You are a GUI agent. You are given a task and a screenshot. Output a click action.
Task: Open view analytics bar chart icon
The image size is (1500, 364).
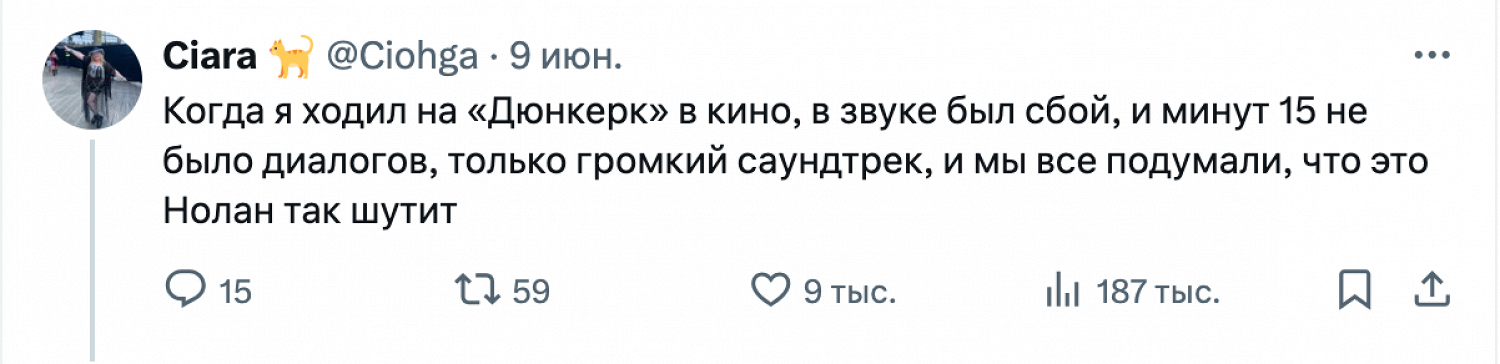click(1063, 291)
